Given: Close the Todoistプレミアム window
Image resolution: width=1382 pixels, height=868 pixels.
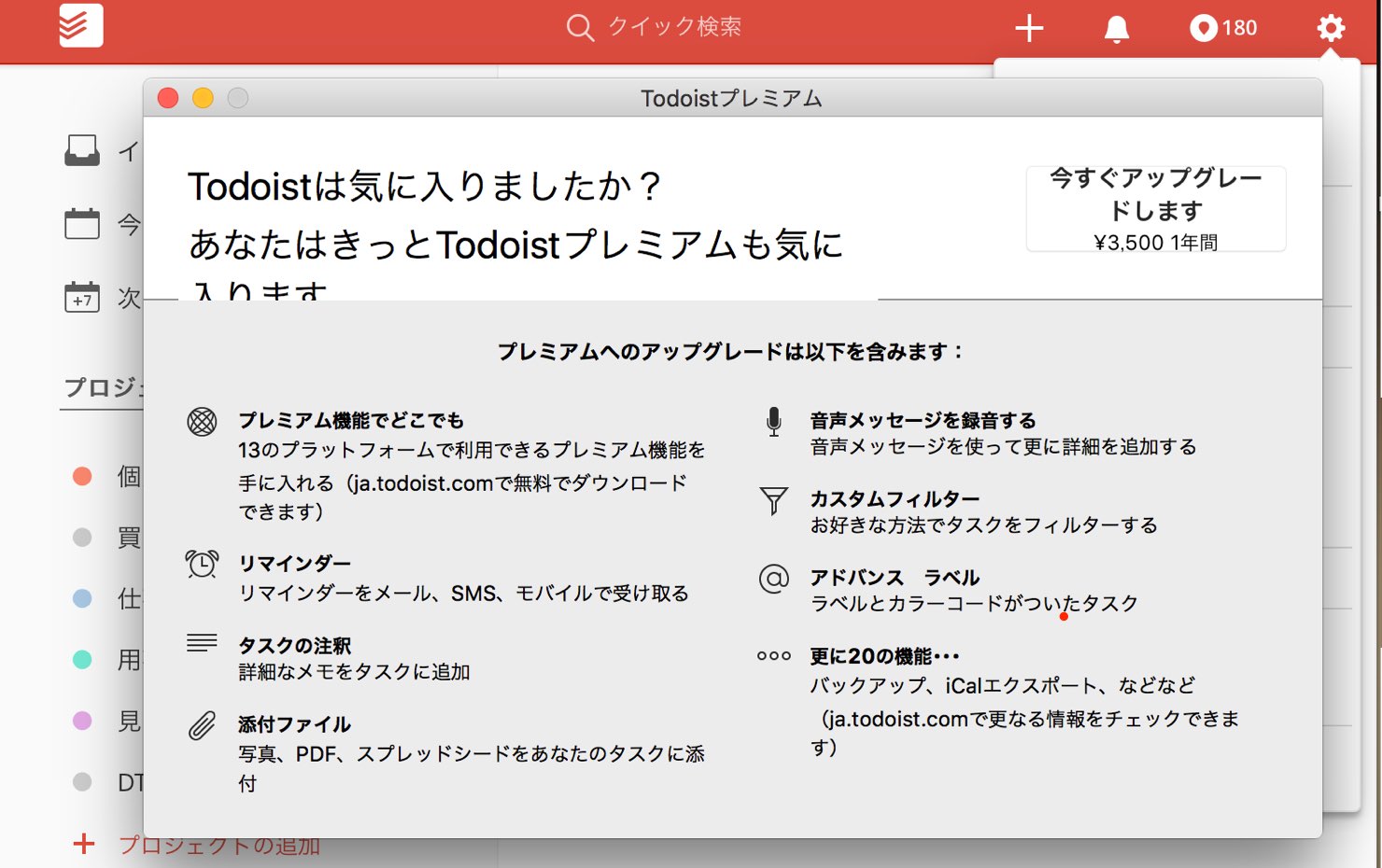Looking at the screenshot, I should click(168, 98).
